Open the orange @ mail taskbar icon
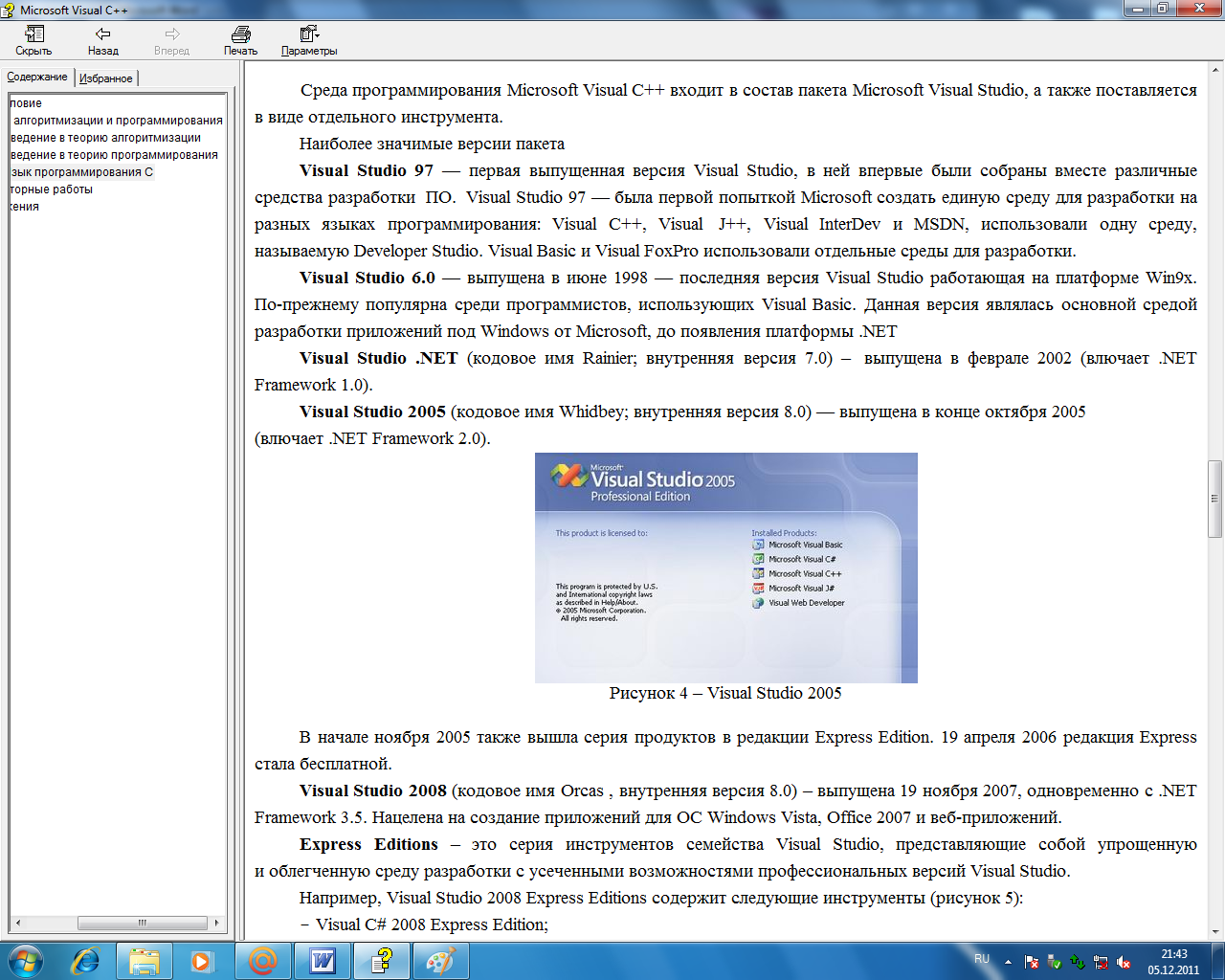The image size is (1225, 980). click(x=262, y=961)
